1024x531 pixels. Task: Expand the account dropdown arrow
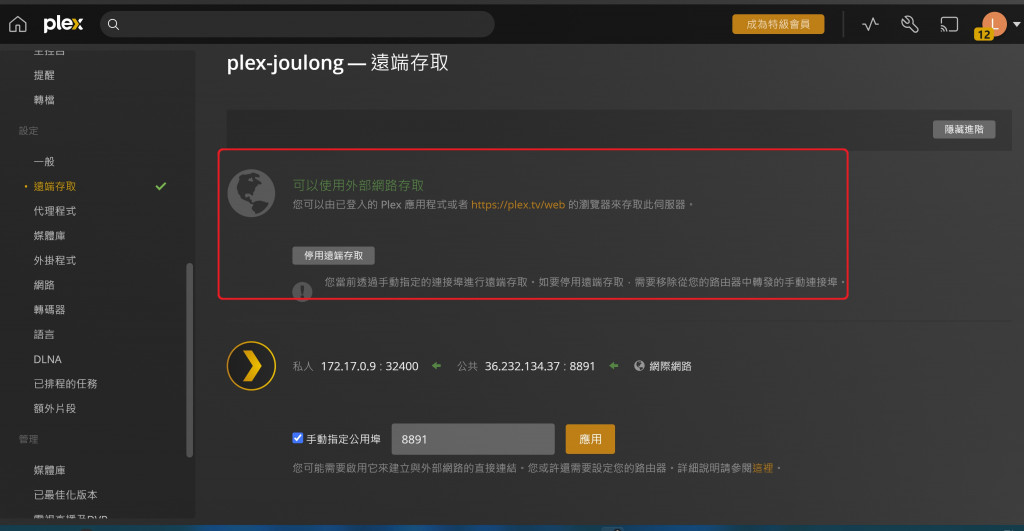[1016, 24]
